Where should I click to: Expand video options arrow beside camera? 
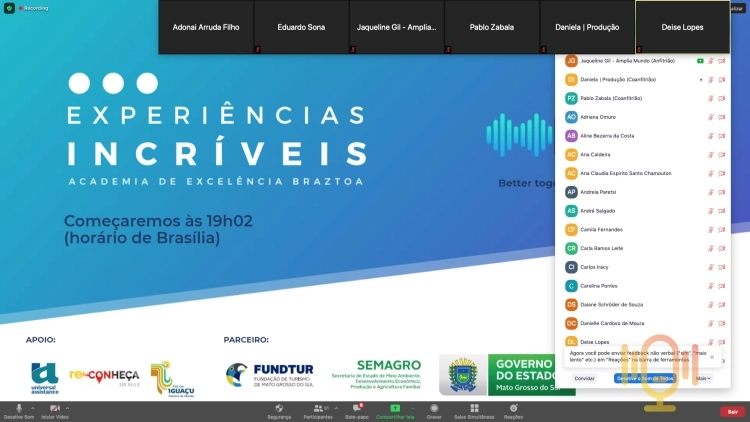(x=67, y=408)
